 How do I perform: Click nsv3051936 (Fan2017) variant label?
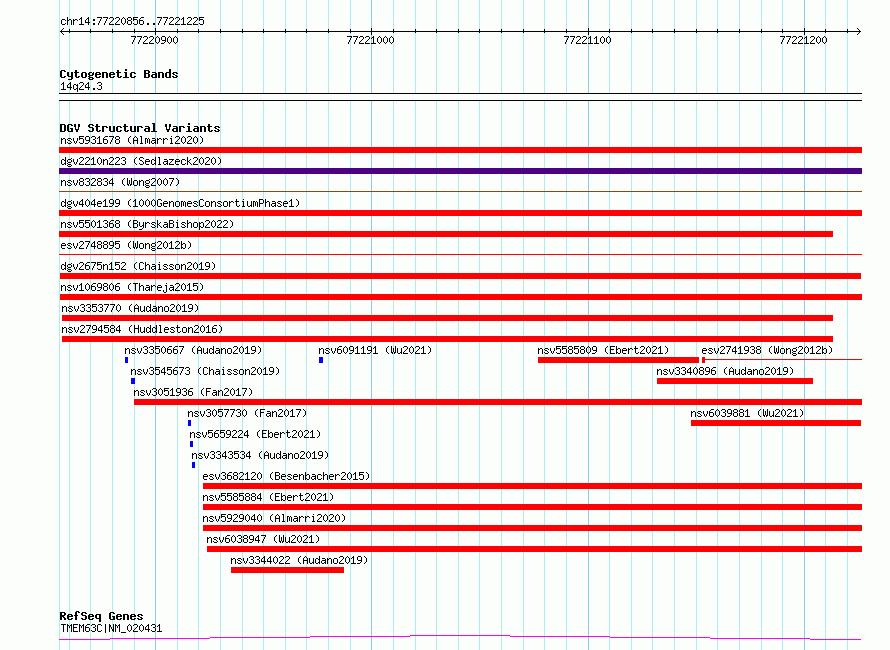pyautogui.click(x=193, y=392)
